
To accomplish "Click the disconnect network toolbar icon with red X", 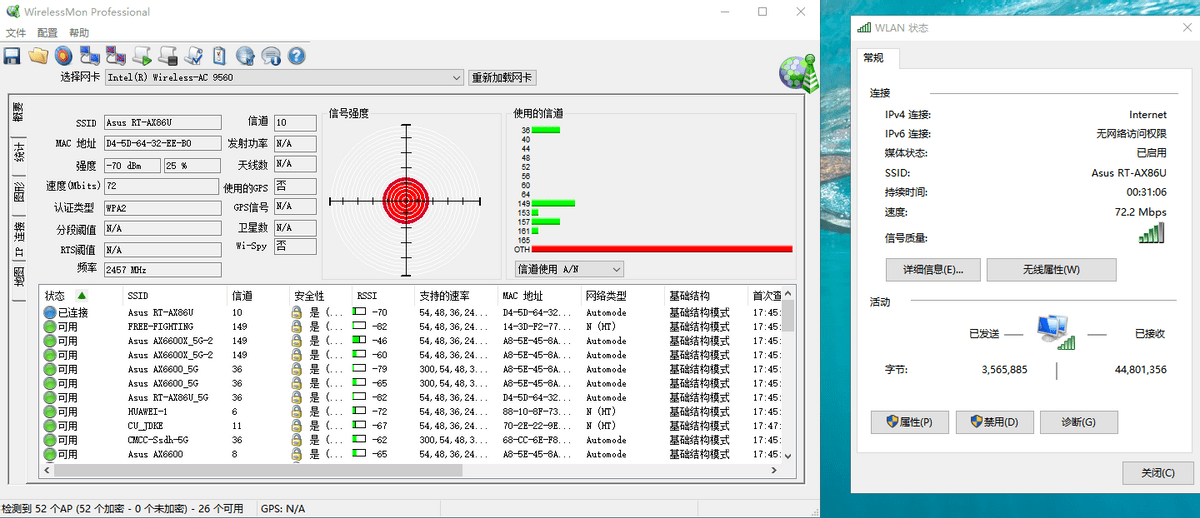I will click(x=116, y=55).
